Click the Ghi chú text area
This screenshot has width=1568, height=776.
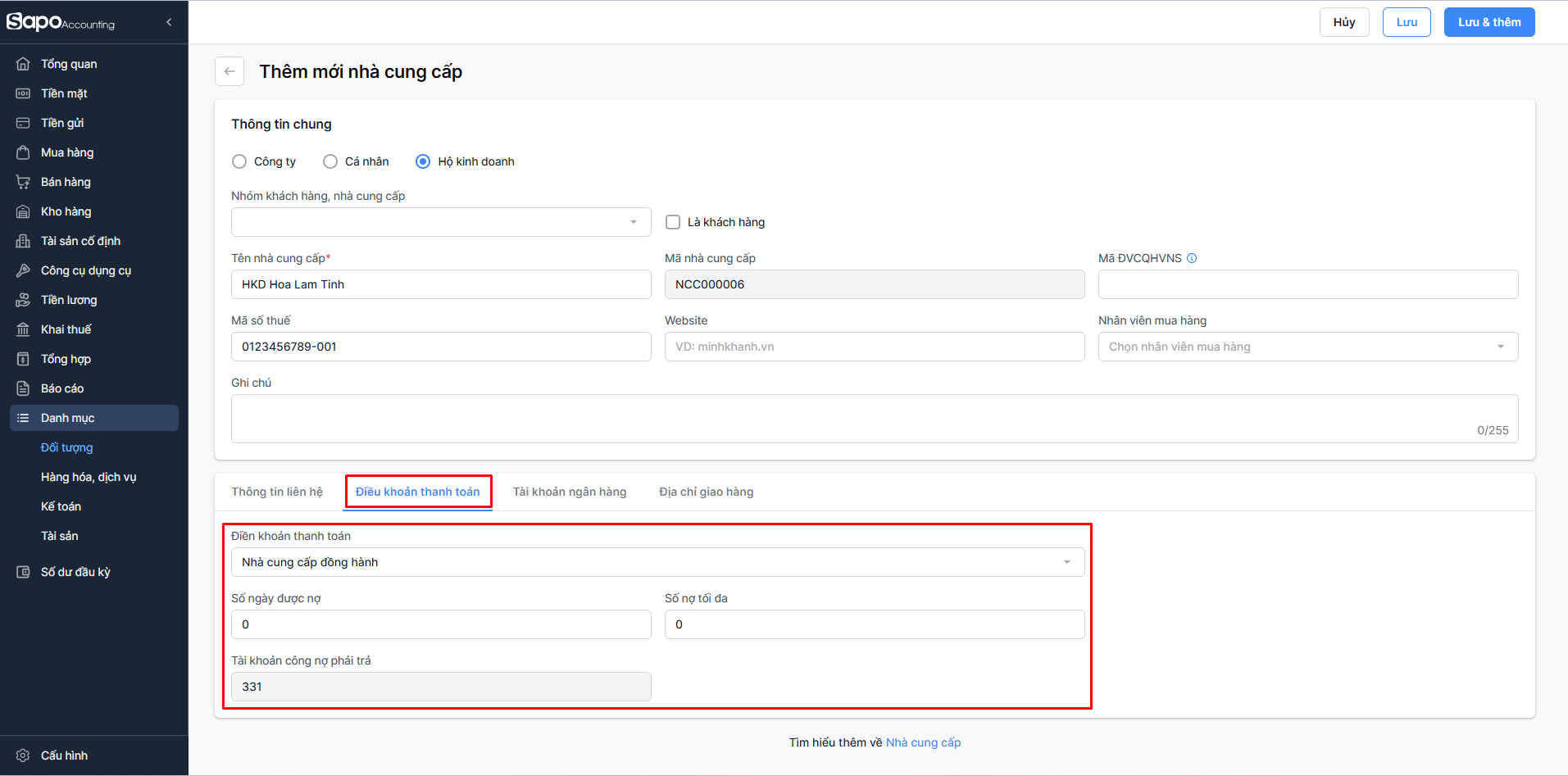click(874, 419)
